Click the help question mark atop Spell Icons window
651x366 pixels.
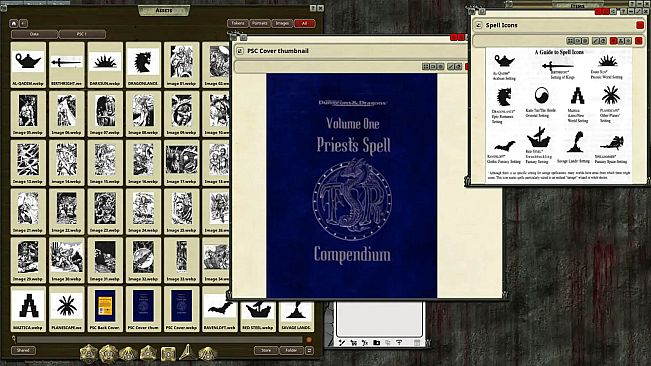pos(624,12)
